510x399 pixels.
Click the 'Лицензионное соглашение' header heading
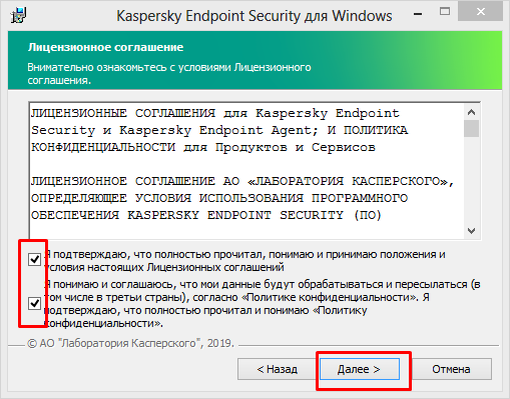[106, 47]
